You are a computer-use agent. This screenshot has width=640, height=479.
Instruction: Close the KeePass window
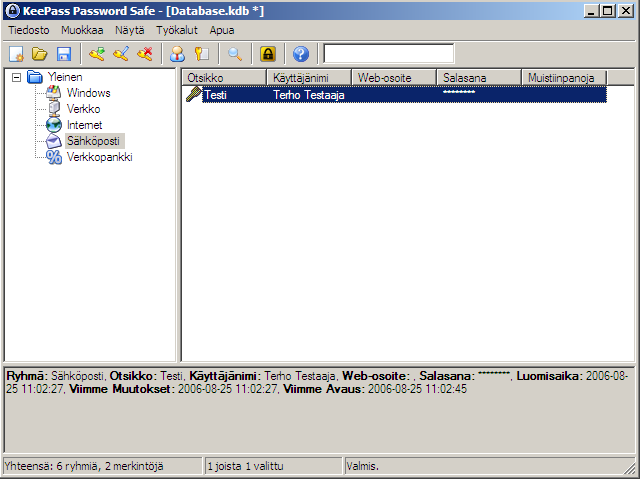coord(626,11)
